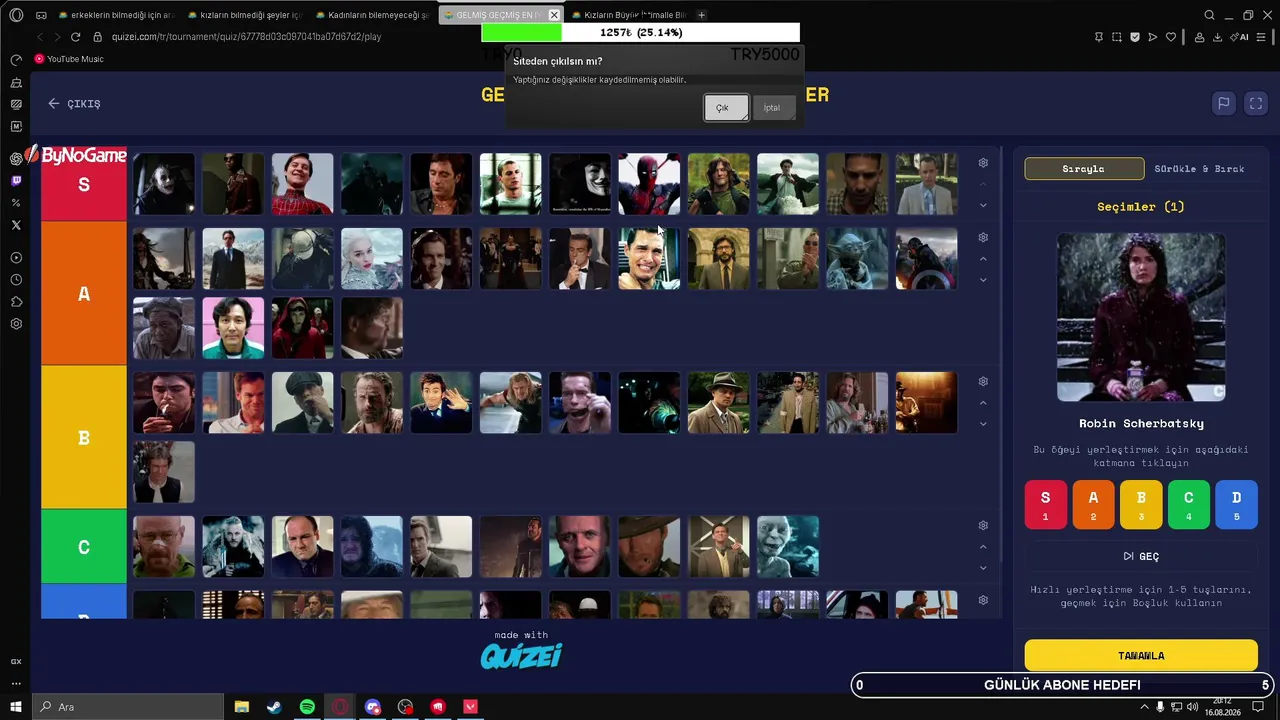Open Spotify from the taskbar

(307, 707)
